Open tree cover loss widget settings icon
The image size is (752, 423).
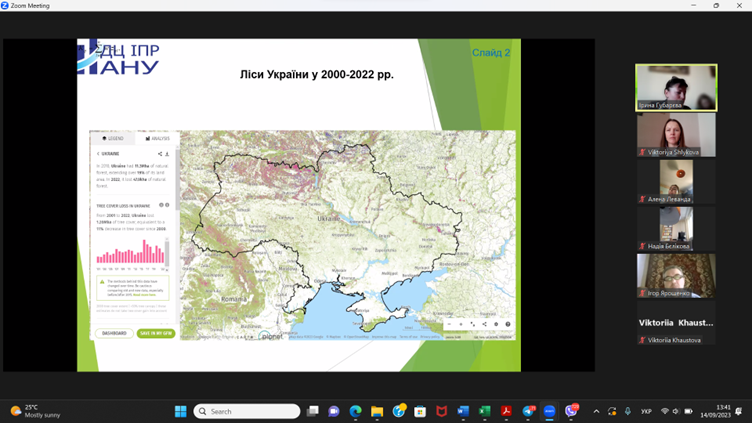click(167, 205)
